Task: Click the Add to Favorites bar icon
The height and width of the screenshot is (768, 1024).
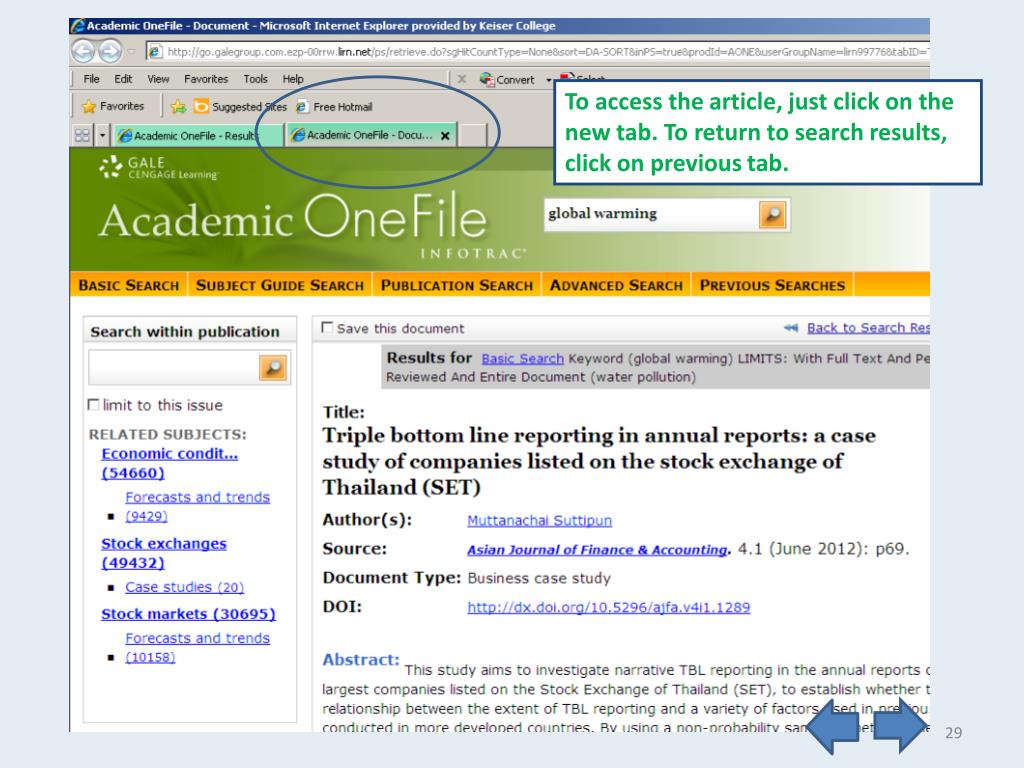Action: pos(178,106)
